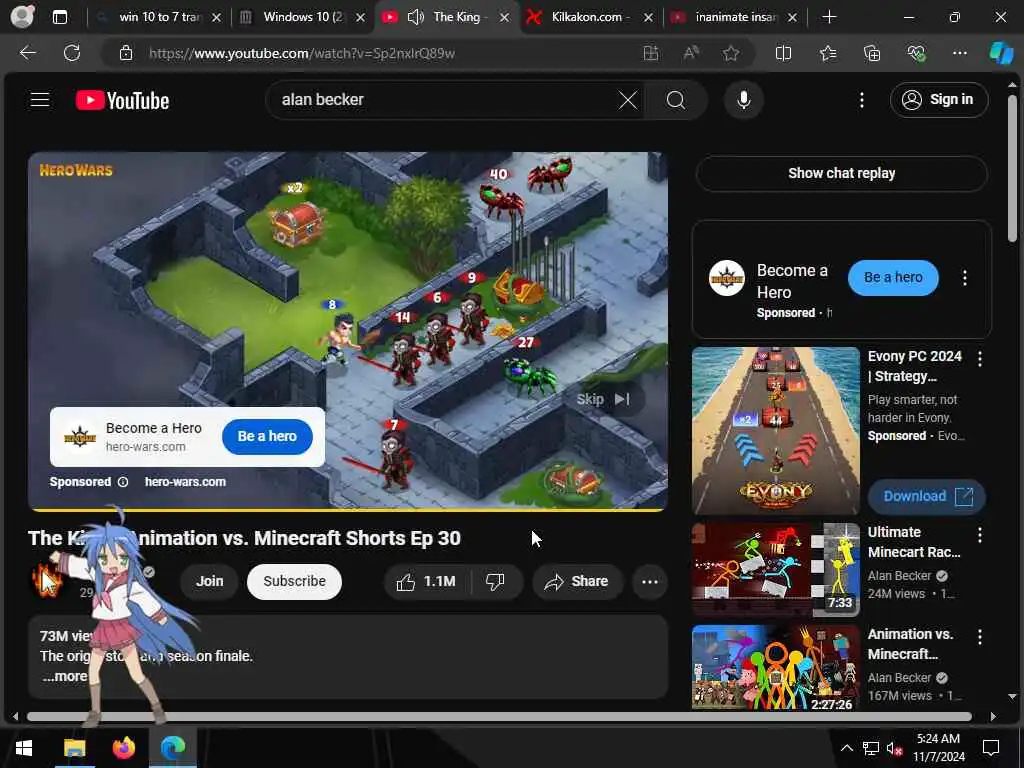This screenshot has width=1024, height=768.
Task: Click 'Be a hero' in video overlay
Action: coord(267,436)
